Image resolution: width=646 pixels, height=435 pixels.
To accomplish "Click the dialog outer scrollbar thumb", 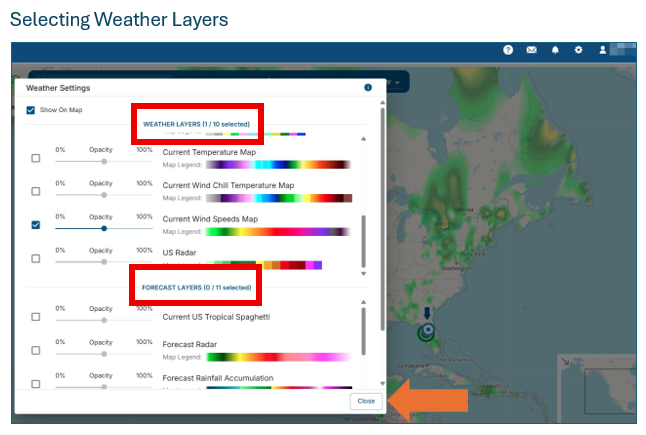I will point(383,219).
